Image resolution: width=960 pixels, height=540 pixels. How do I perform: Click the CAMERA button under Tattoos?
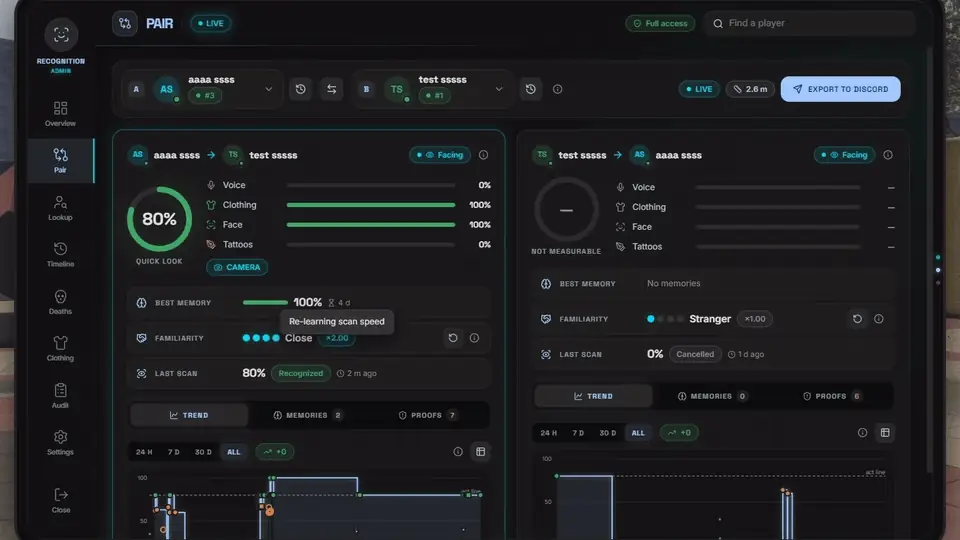pyautogui.click(x=237, y=268)
